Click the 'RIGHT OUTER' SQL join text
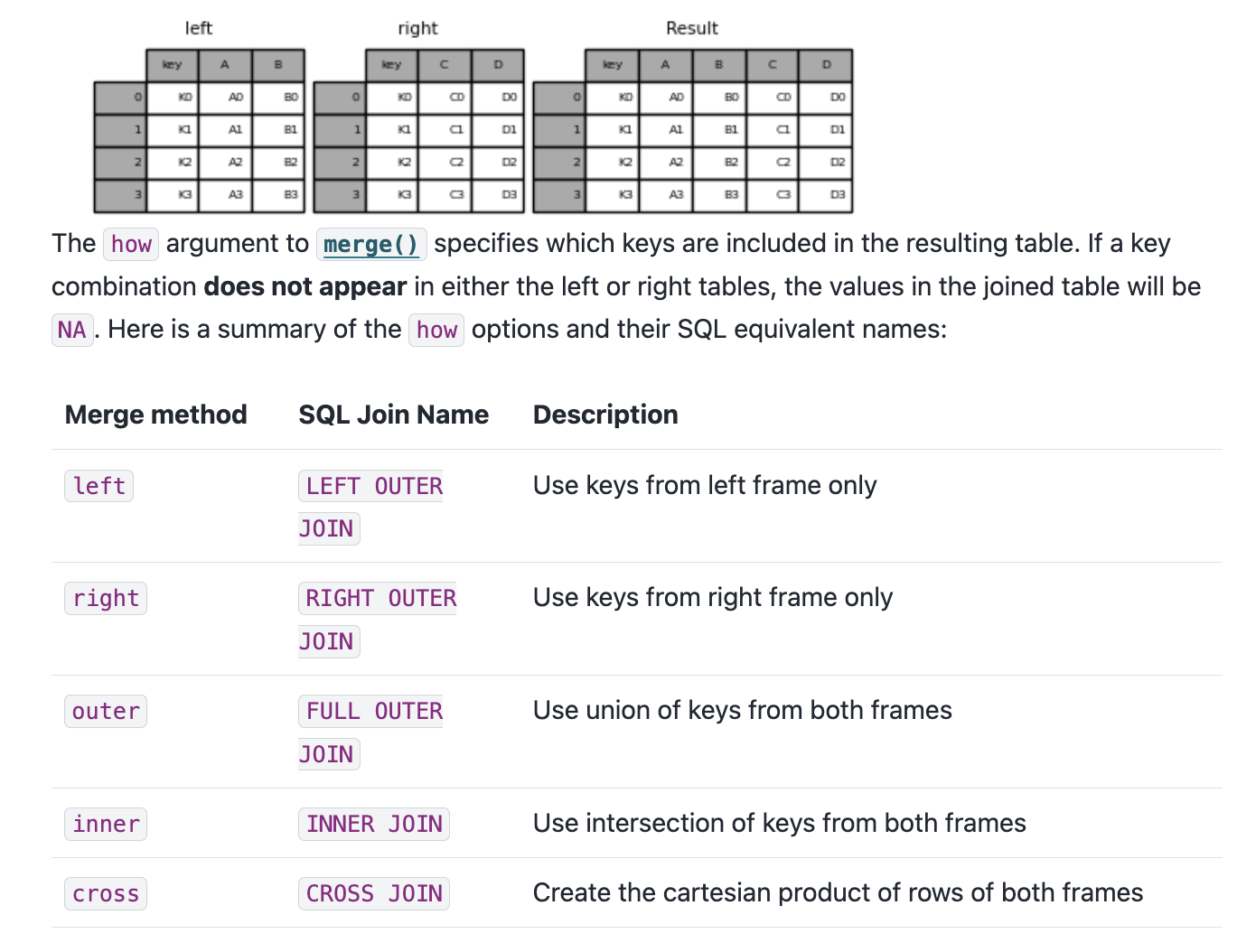This screenshot has width=1256, height=952. pyautogui.click(x=380, y=598)
